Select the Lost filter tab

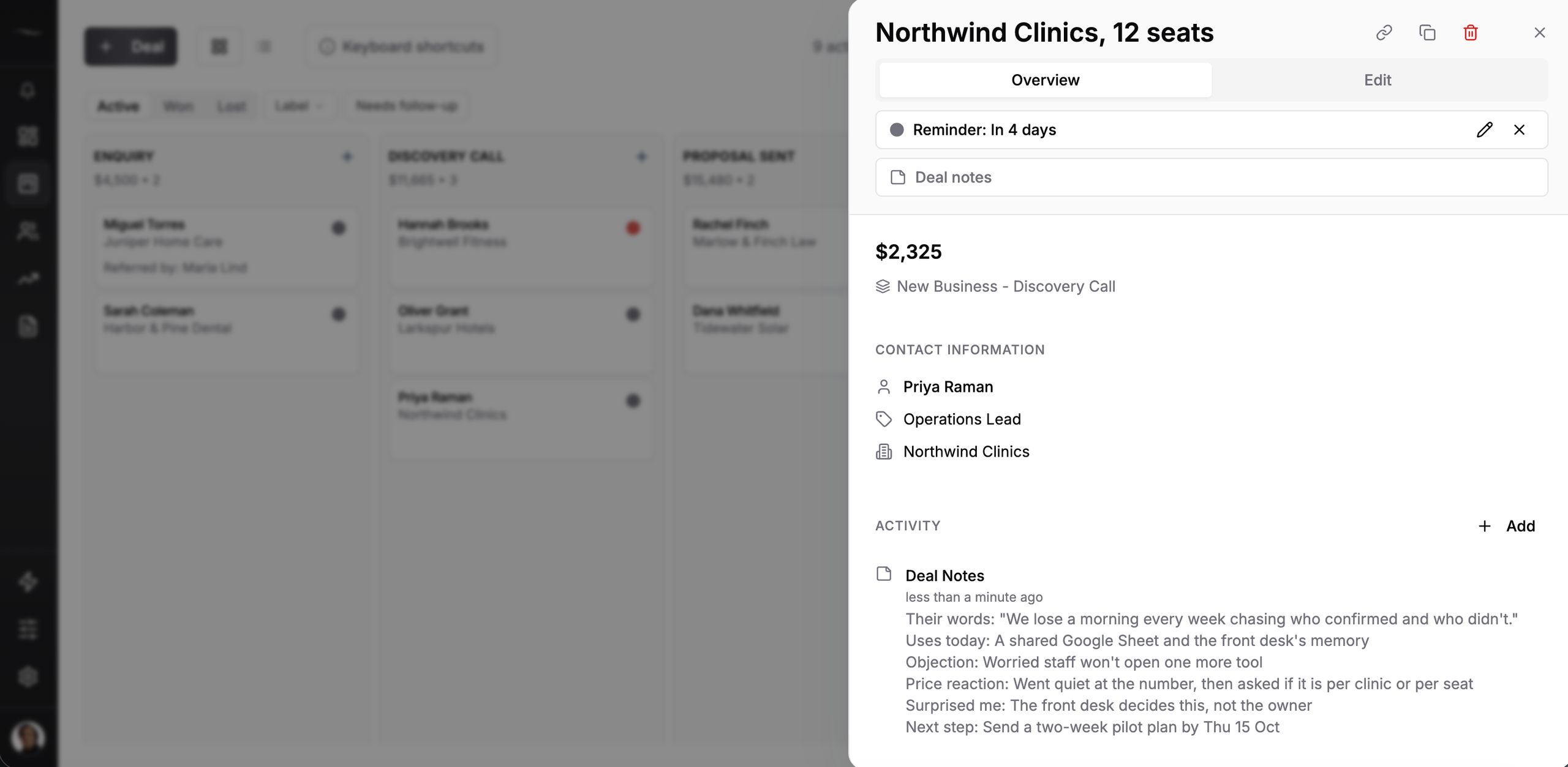pos(232,107)
